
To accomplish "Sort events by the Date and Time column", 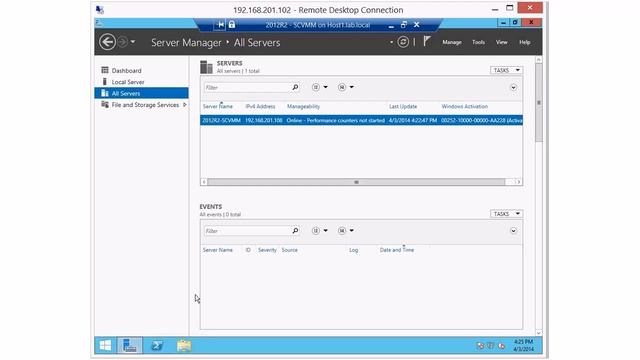I will pos(397,250).
